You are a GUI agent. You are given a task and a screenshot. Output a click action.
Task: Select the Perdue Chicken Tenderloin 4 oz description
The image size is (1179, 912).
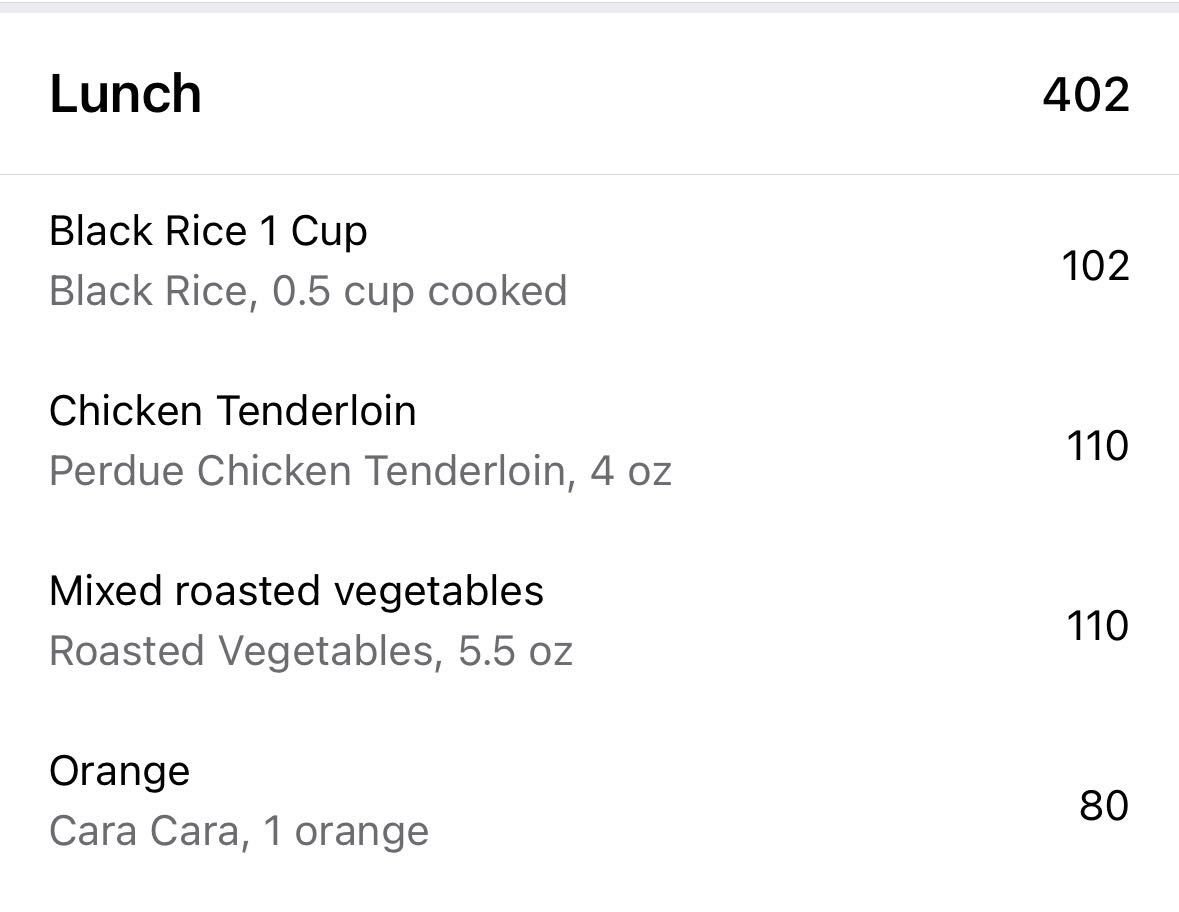coord(362,470)
